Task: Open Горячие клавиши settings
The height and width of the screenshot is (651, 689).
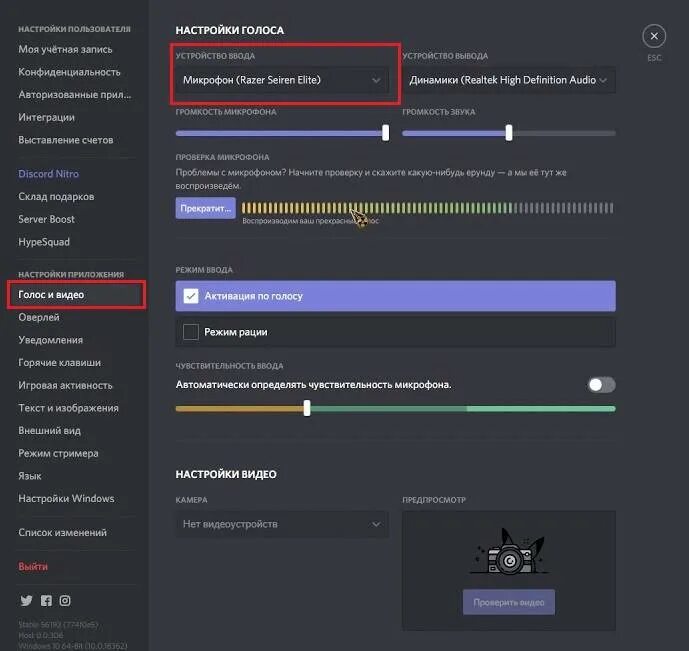Action: pyautogui.click(x=59, y=363)
